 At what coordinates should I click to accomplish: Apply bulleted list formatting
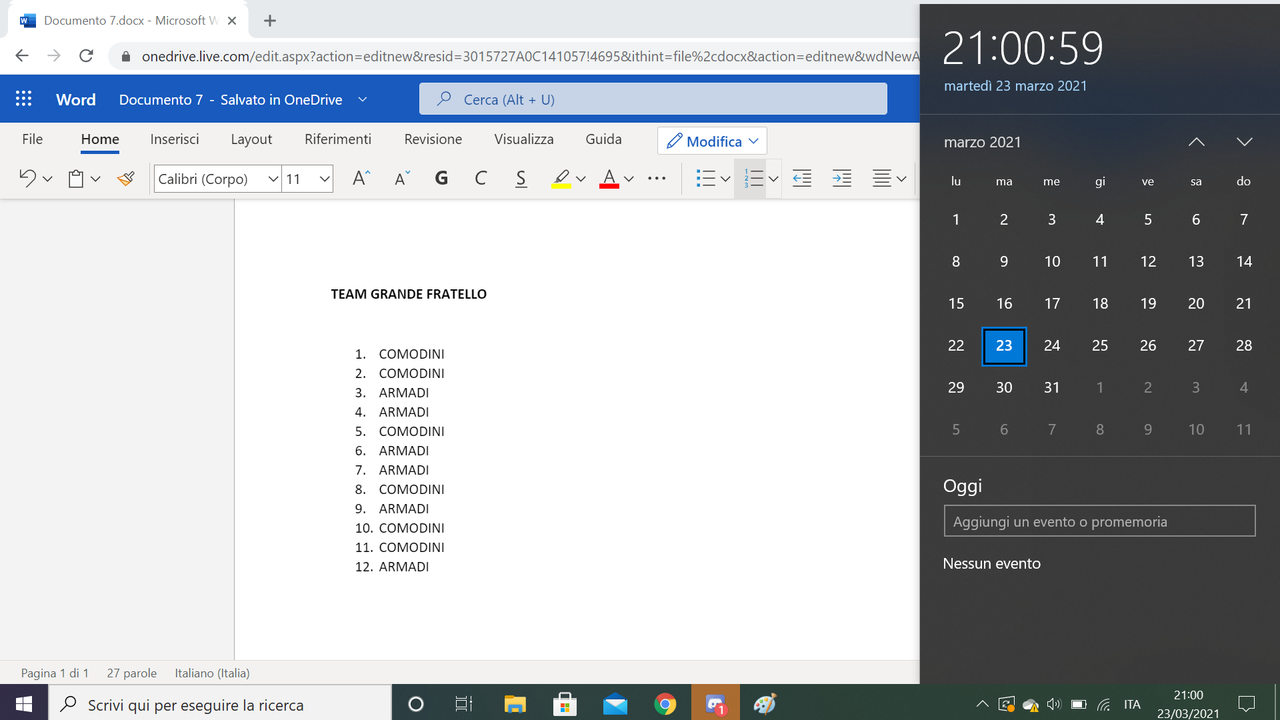706,178
